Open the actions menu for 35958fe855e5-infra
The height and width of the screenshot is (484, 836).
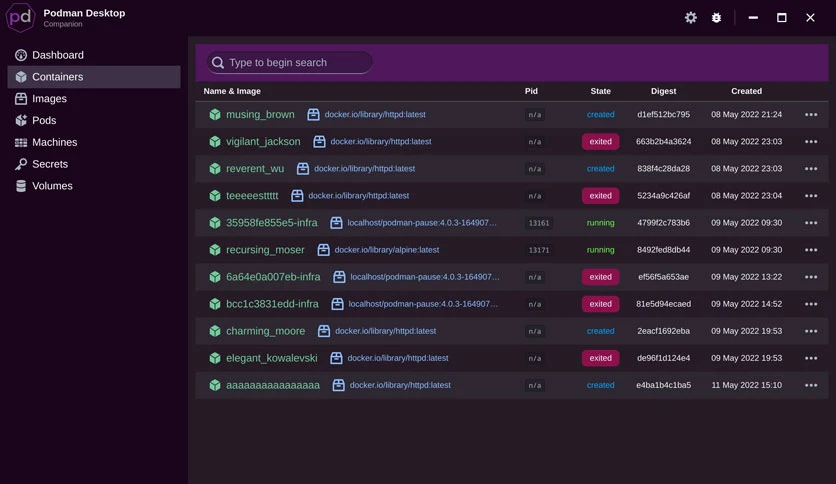pos(811,223)
